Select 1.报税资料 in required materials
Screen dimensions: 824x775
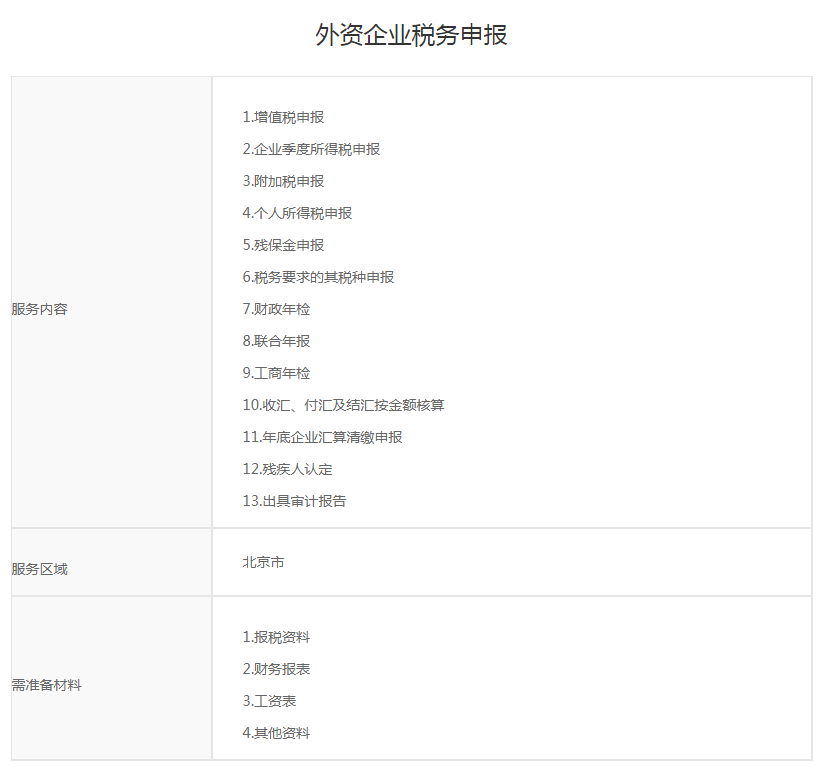pyautogui.click(x=276, y=637)
